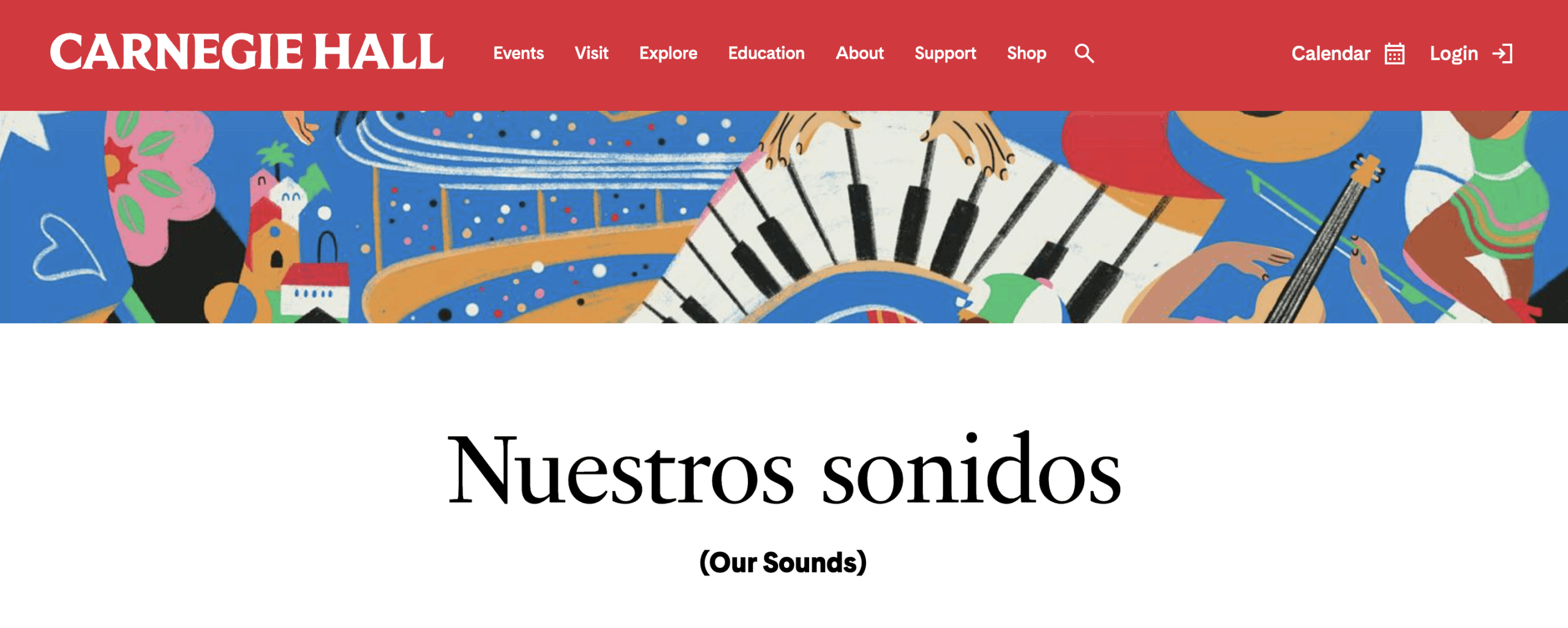This screenshot has height=628, width=1568.
Task: Click the Calendar text link
Action: [x=1330, y=54]
